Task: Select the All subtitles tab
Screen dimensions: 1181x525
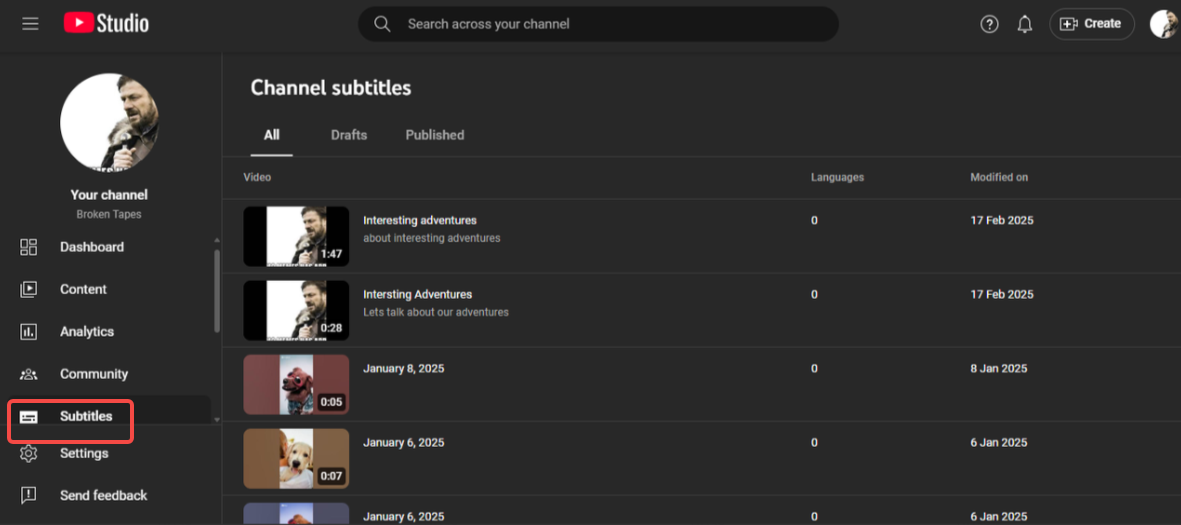Action: point(271,135)
